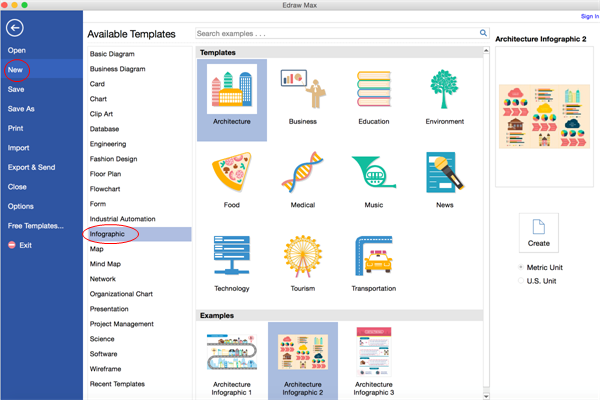This screenshot has height=400, width=600.
Task: Select Fashion Design category
Action: click(x=114, y=159)
